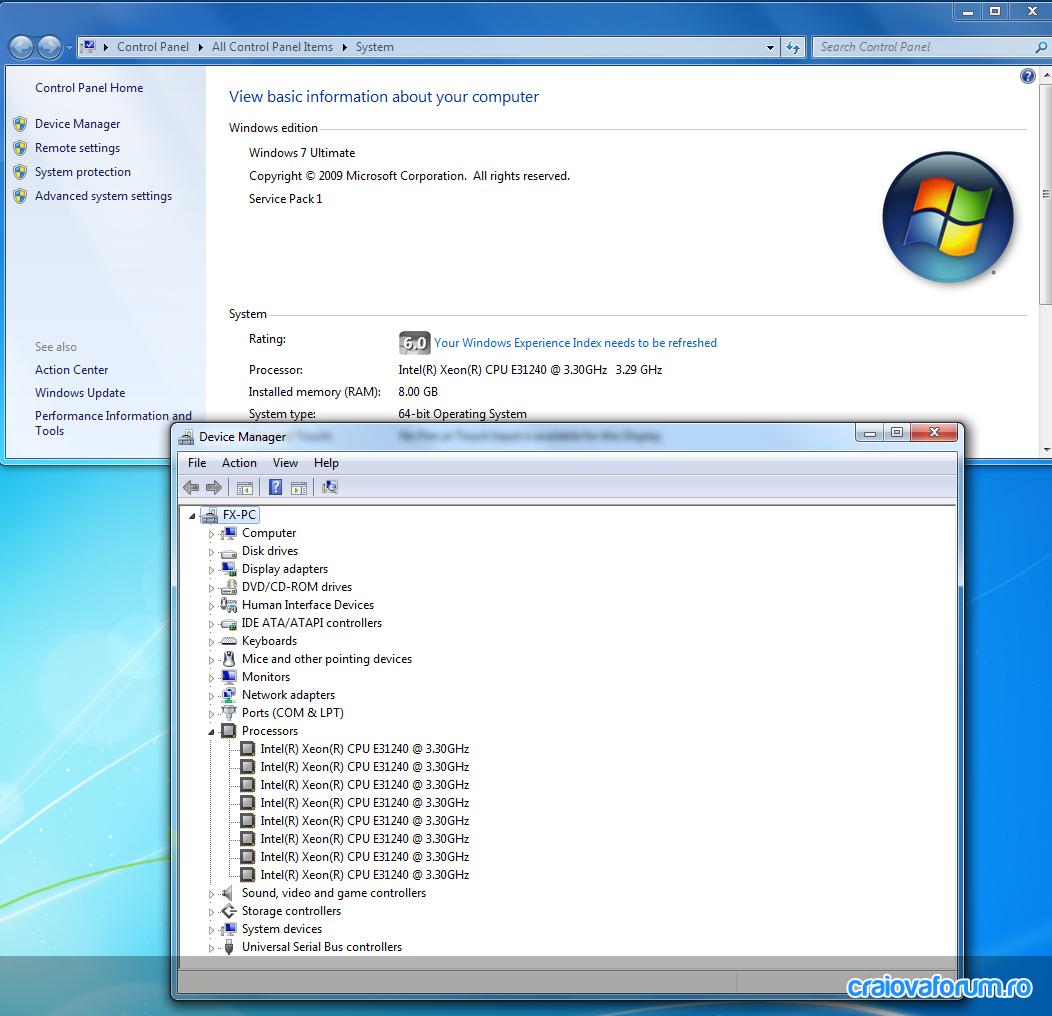The height and width of the screenshot is (1016, 1052).
Task: Go forward in Control Panel window
Action: [49, 47]
